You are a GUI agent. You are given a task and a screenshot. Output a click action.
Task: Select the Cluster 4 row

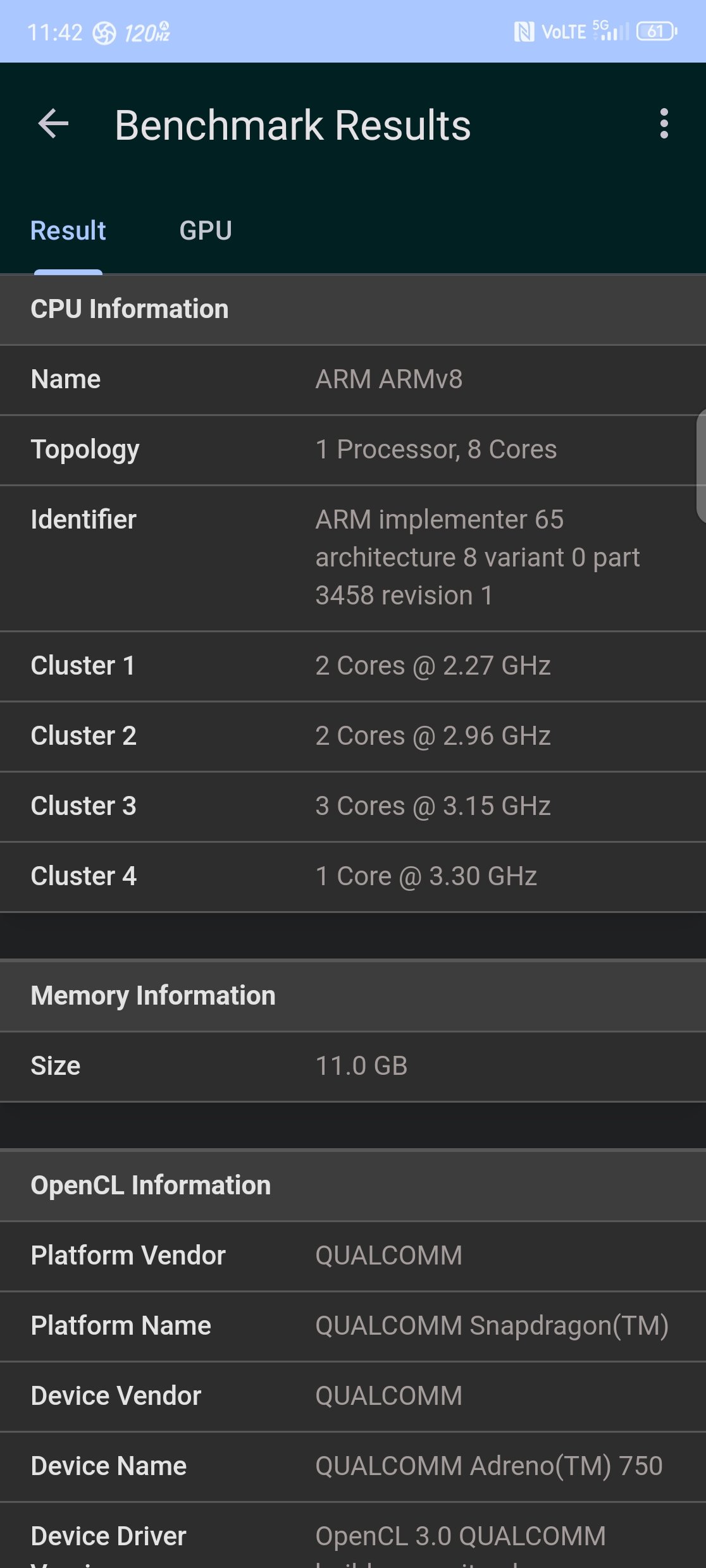tap(353, 876)
